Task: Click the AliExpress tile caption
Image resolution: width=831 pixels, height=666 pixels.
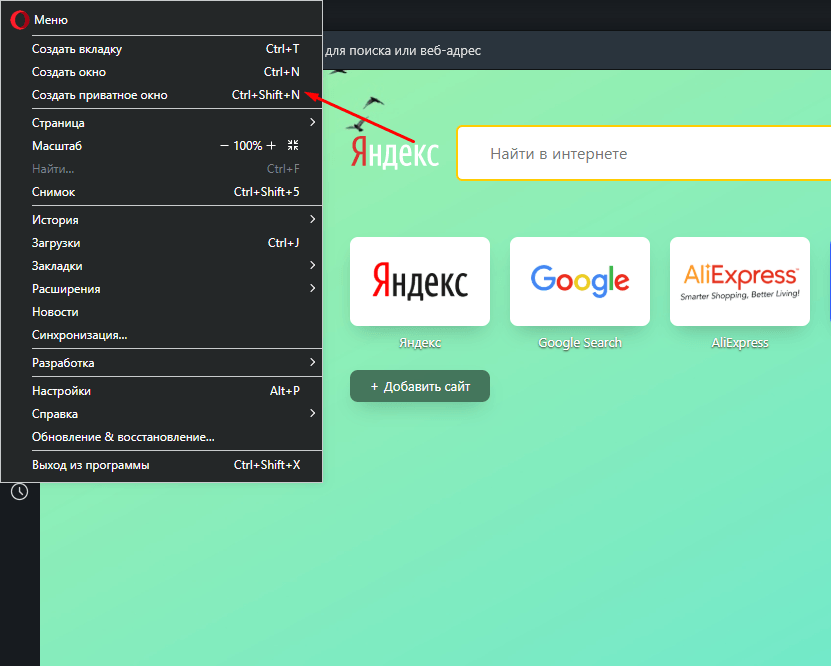Action: [740, 343]
